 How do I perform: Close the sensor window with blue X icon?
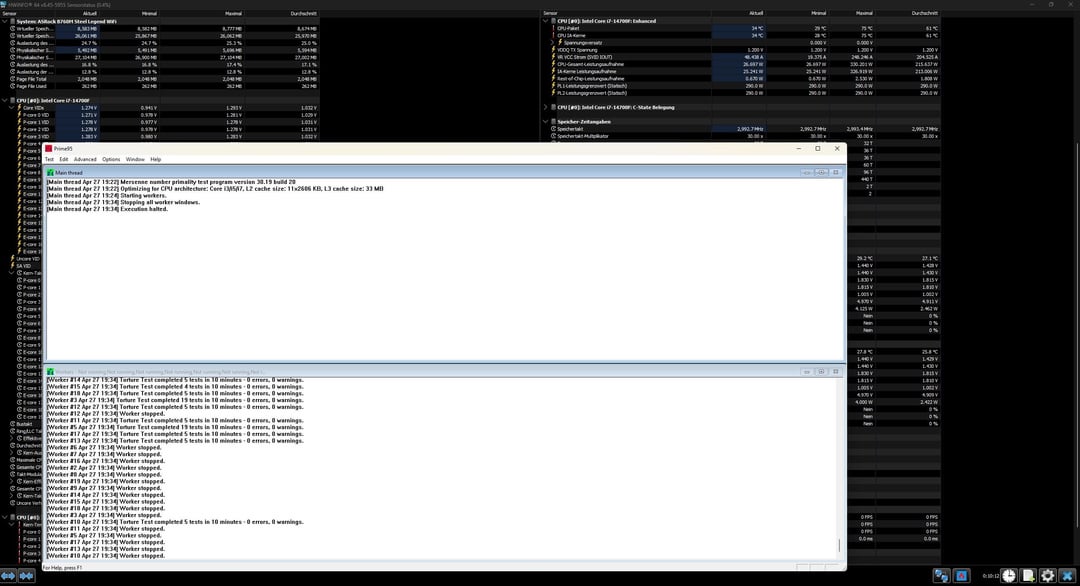tap(1067, 576)
